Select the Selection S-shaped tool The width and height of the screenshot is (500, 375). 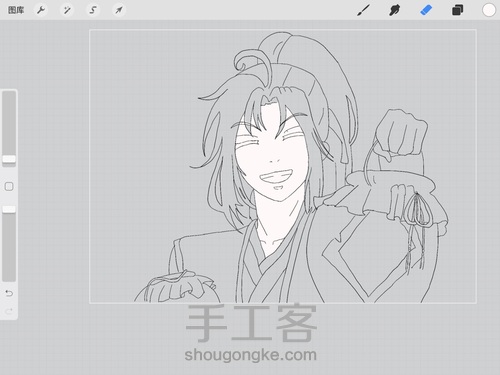(93, 10)
